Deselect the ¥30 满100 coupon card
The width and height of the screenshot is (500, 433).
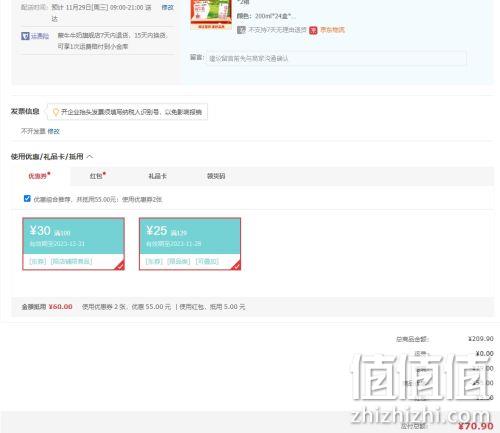coord(73,244)
